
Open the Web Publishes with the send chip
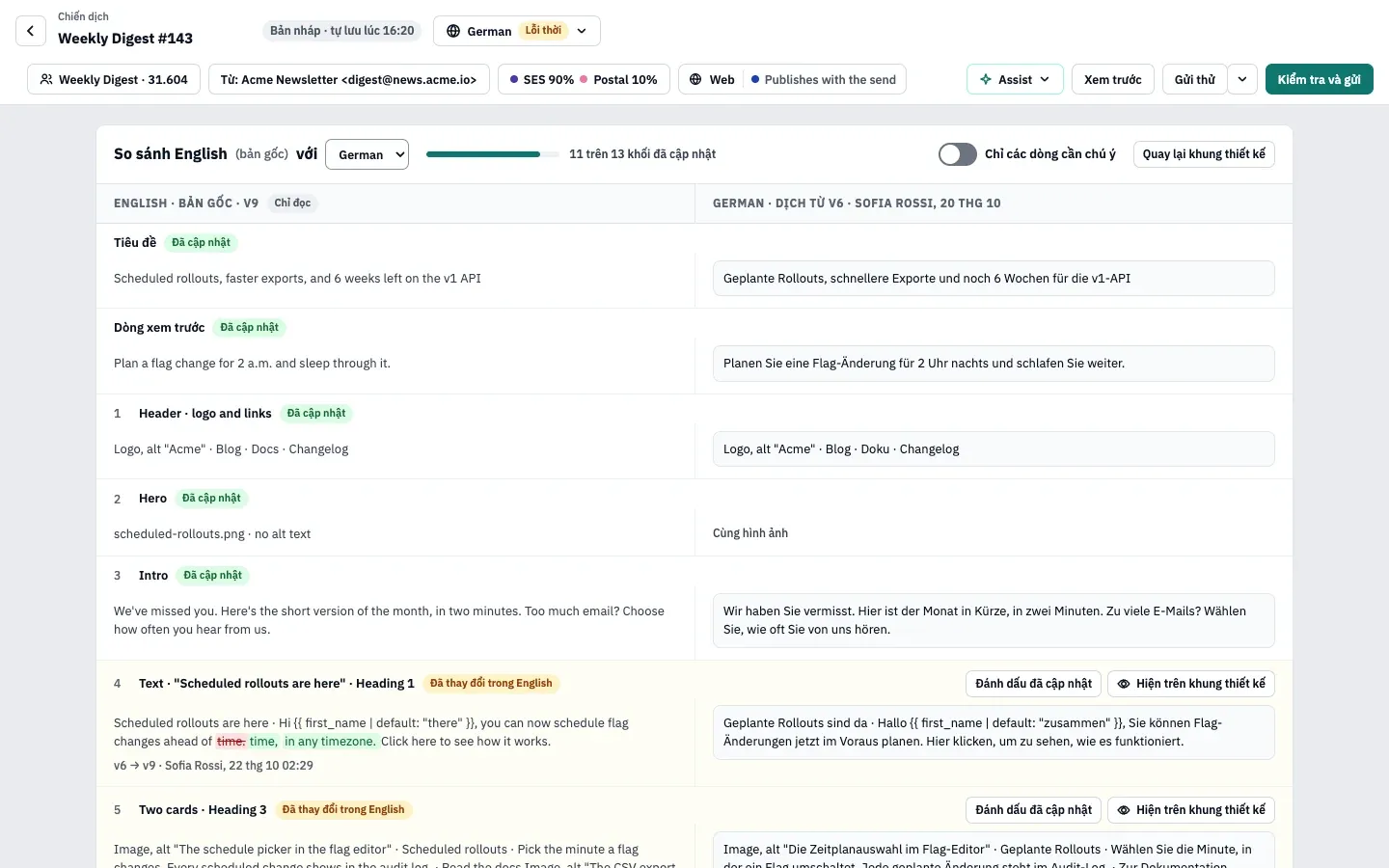click(x=792, y=79)
